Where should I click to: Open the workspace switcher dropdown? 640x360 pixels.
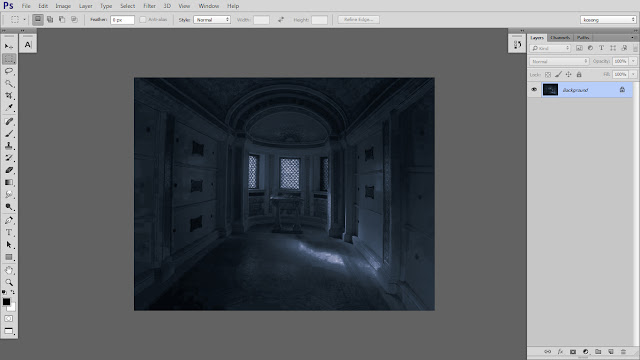point(608,20)
